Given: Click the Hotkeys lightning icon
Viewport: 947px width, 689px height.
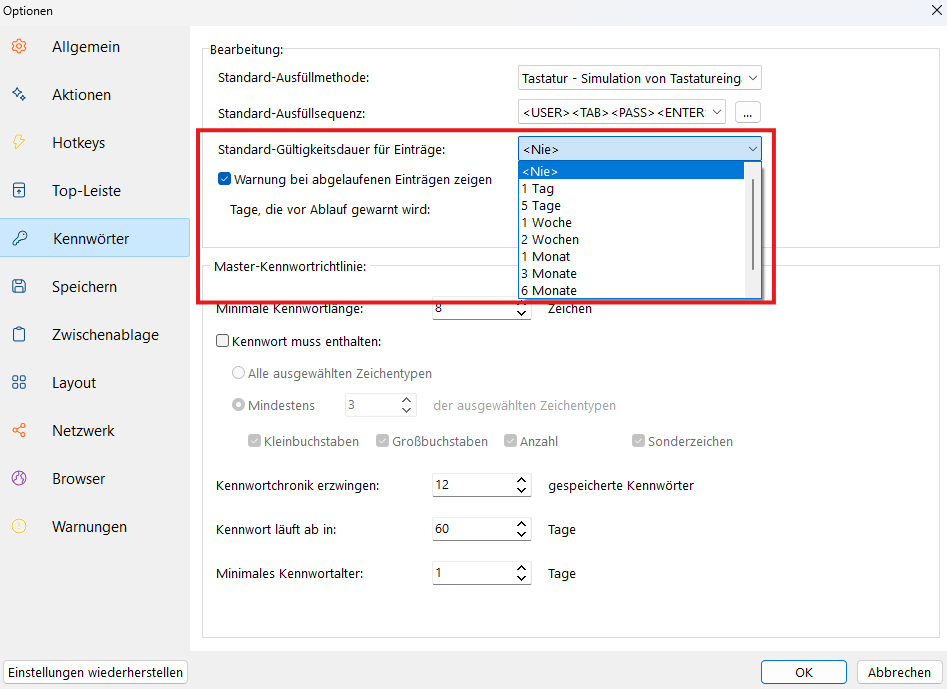Looking at the screenshot, I should click(19, 143).
